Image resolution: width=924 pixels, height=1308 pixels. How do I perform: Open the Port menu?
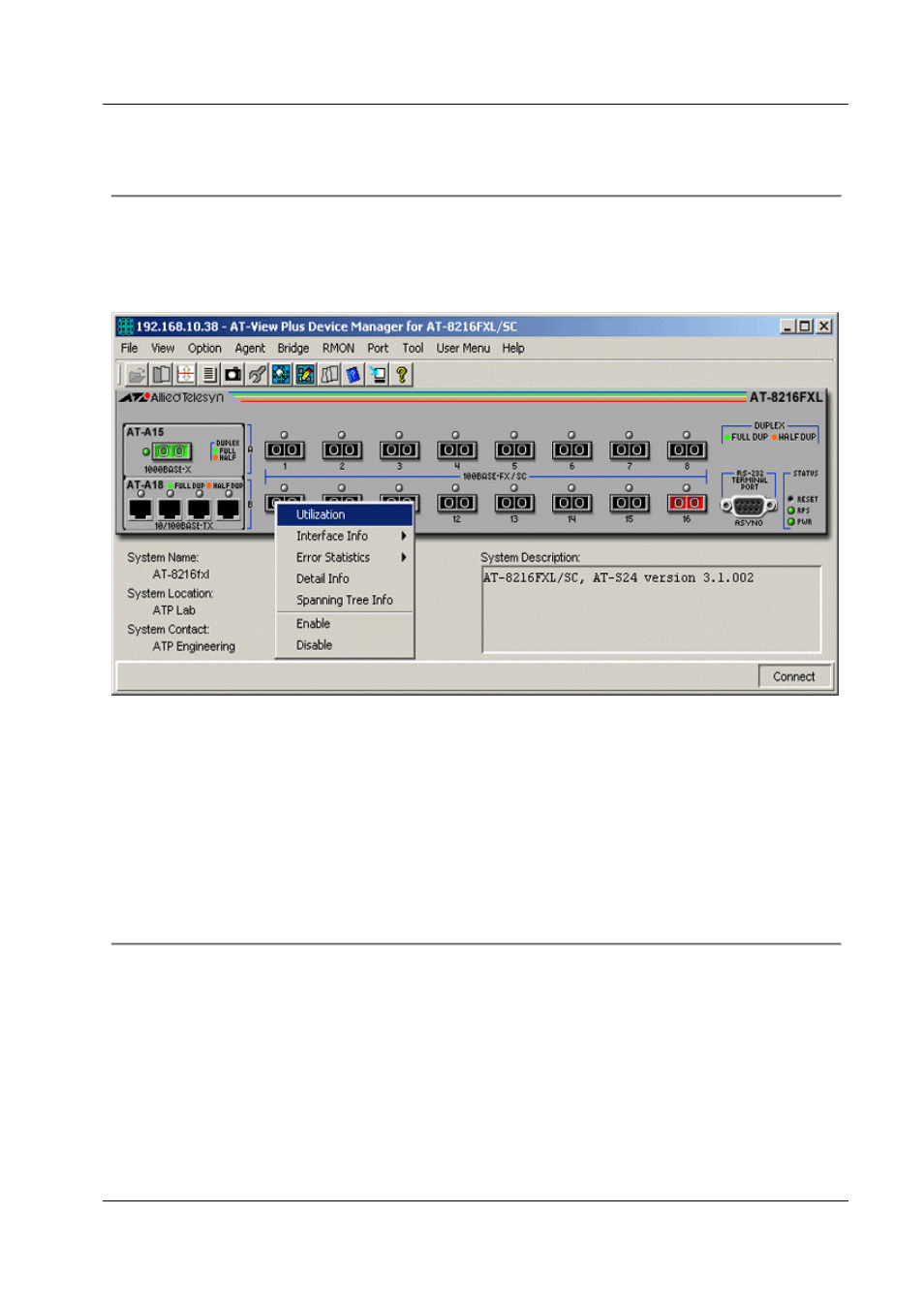pyautogui.click(x=378, y=348)
